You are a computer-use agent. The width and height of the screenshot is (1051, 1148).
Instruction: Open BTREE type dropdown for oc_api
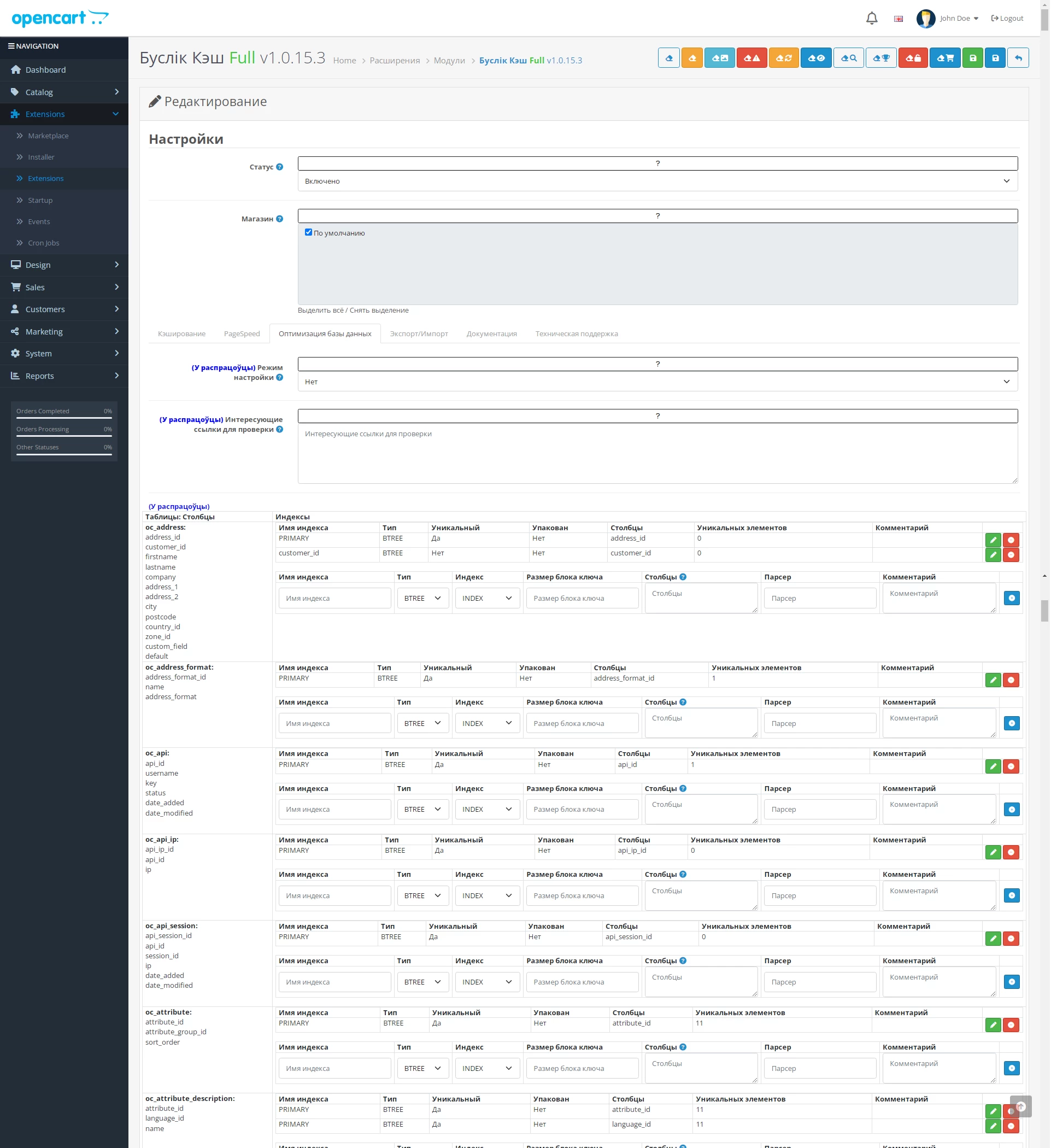pyautogui.click(x=423, y=809)
